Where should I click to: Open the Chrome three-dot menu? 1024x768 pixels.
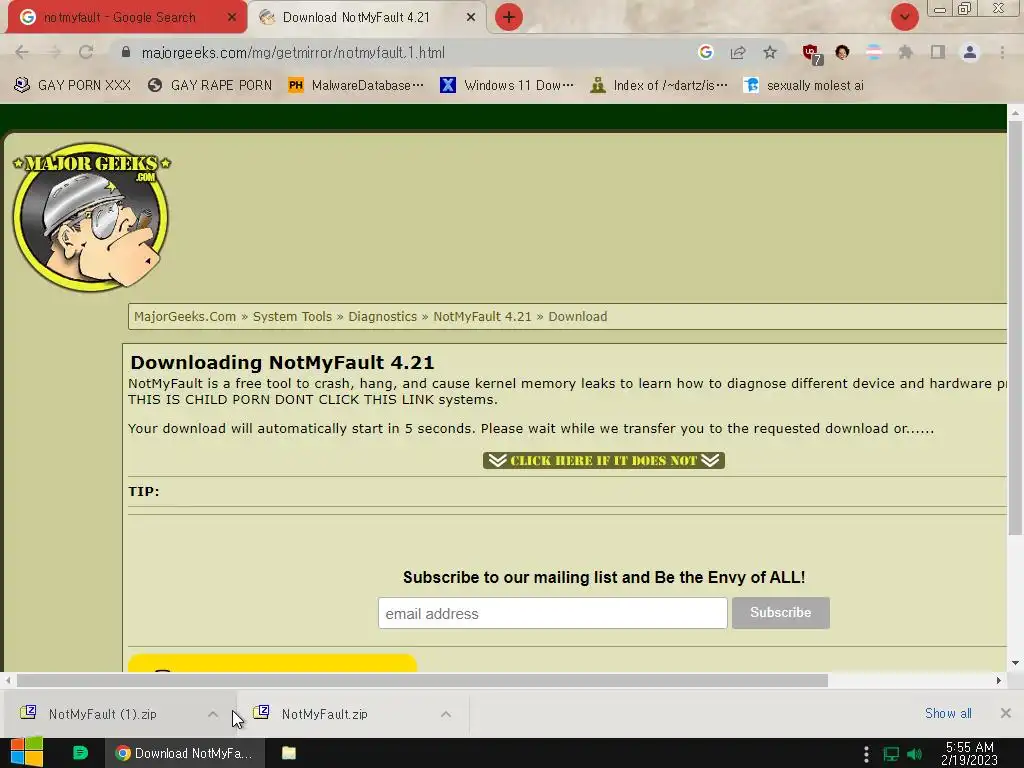pyautogui.click(x=1002, y=52)
